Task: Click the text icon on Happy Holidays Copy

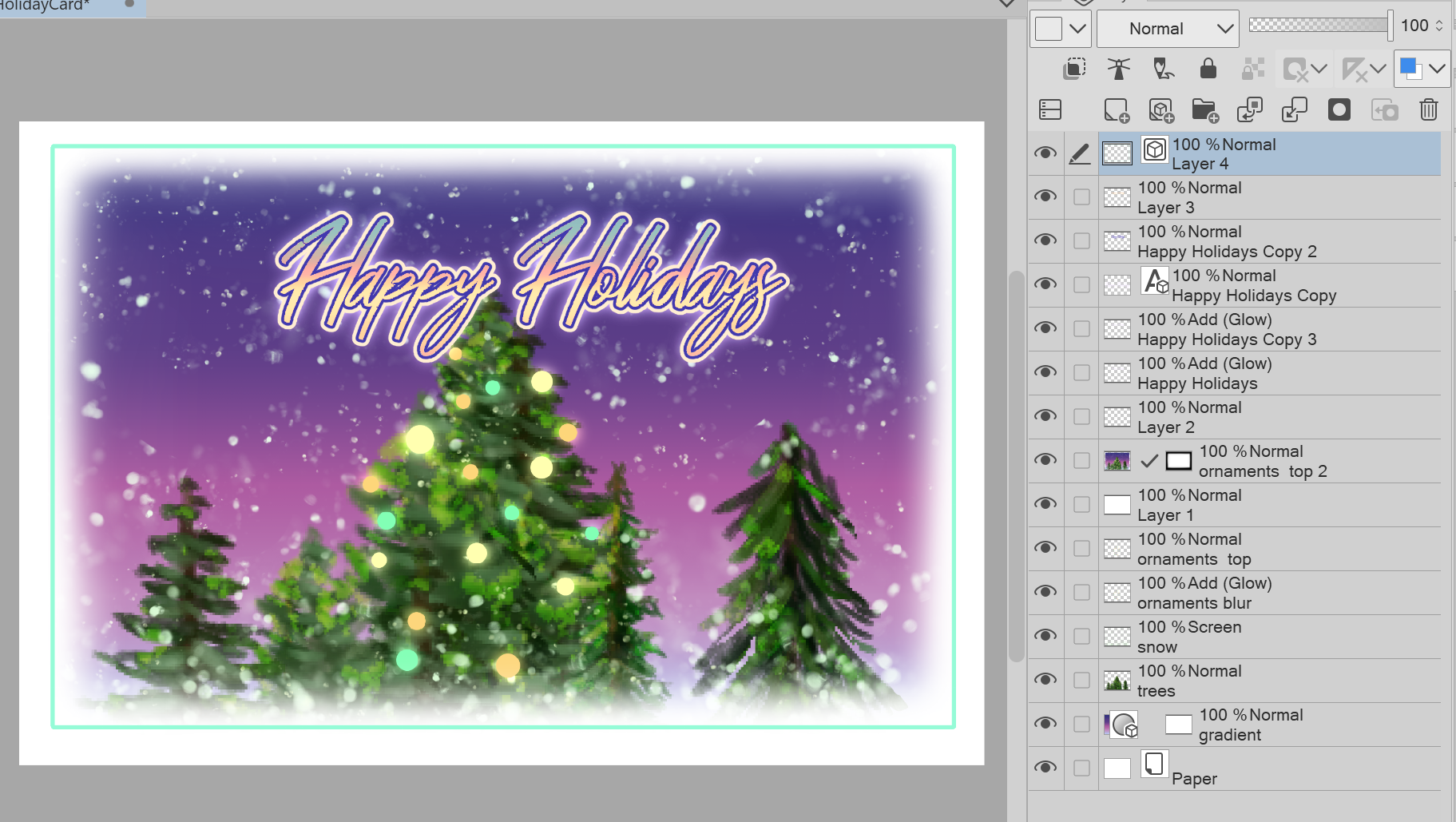Action: click(x=1156, y=281)
